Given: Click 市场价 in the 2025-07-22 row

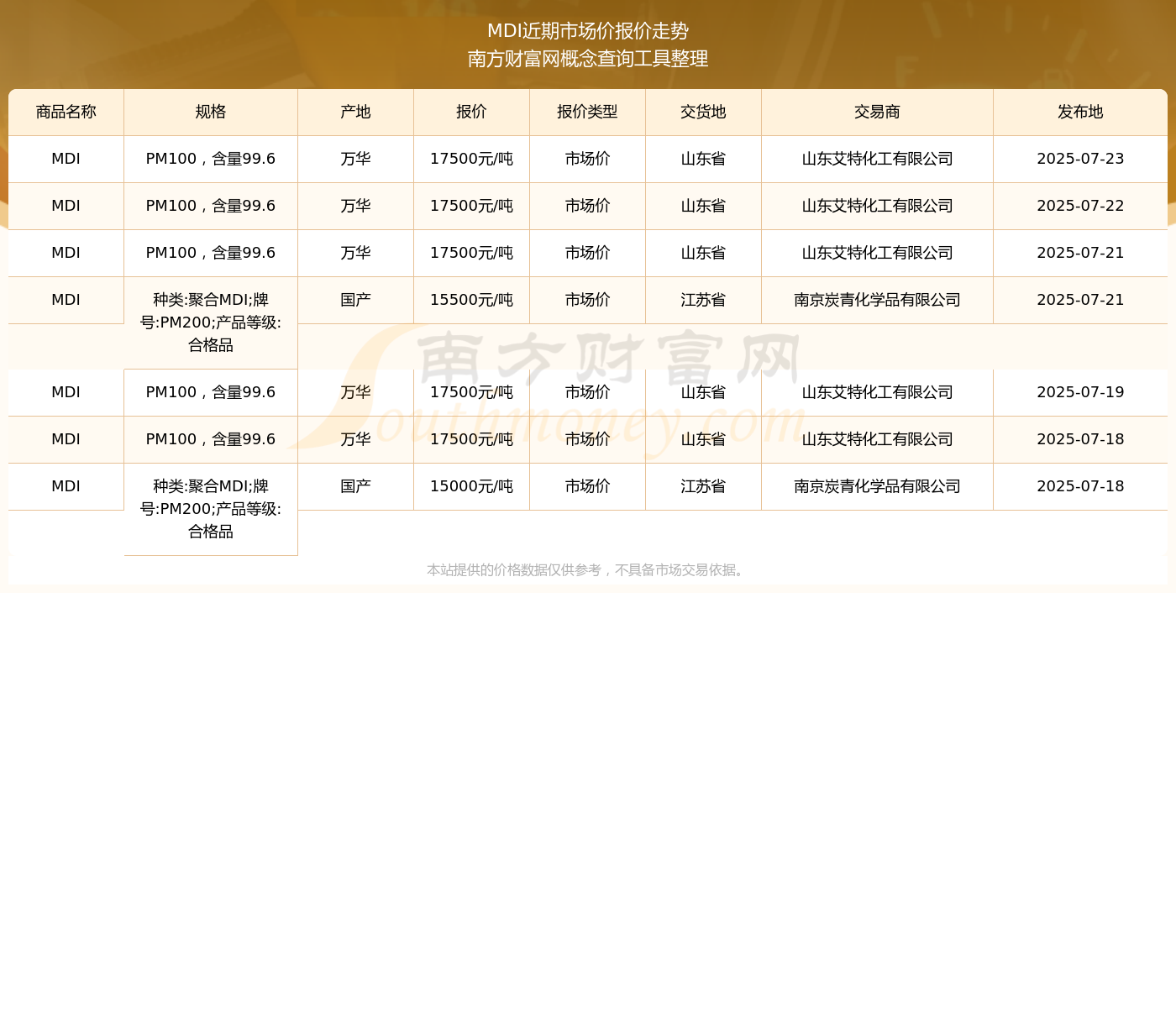Looking at the screenshot, I should (x=588, y=206).
